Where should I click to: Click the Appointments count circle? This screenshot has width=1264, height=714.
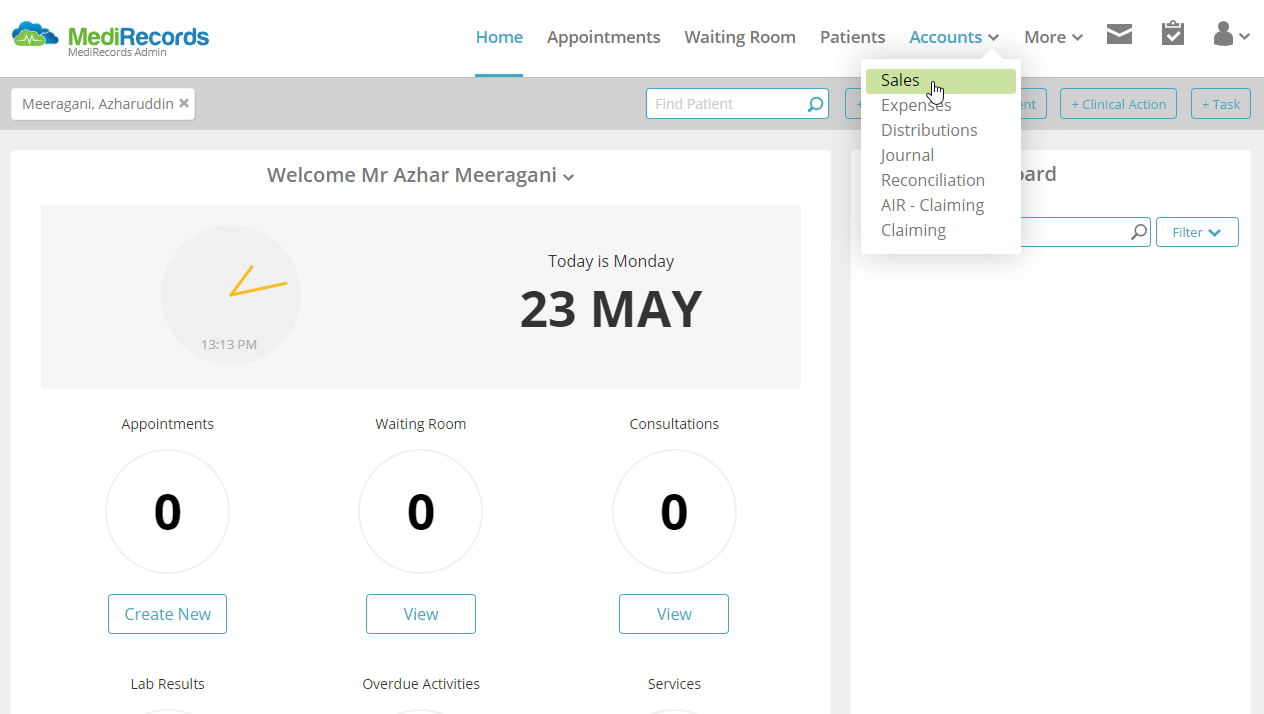pyautogui.click(x=167, y=512)
